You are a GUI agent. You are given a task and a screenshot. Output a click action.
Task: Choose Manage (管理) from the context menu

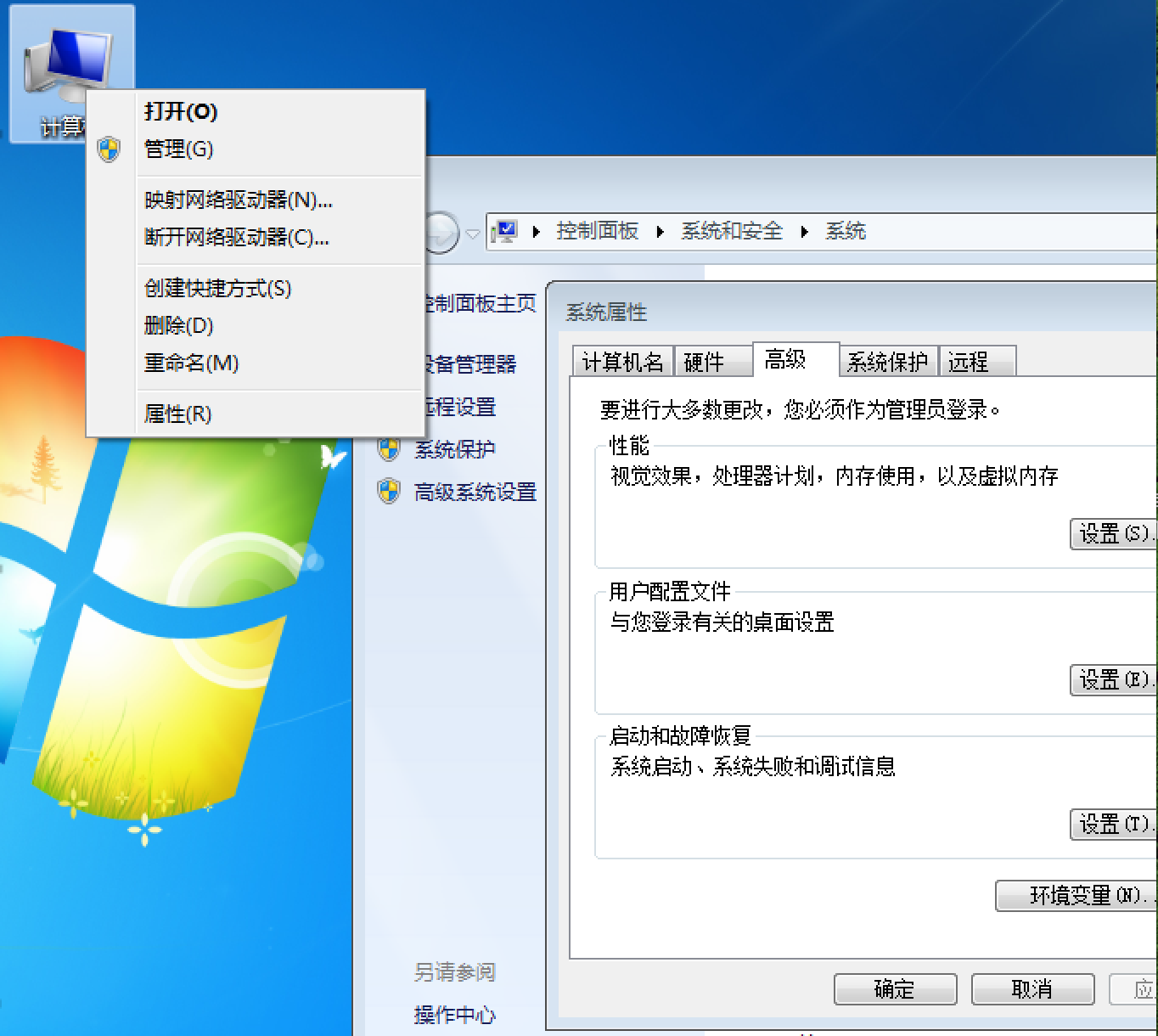[x=255, y=149]
